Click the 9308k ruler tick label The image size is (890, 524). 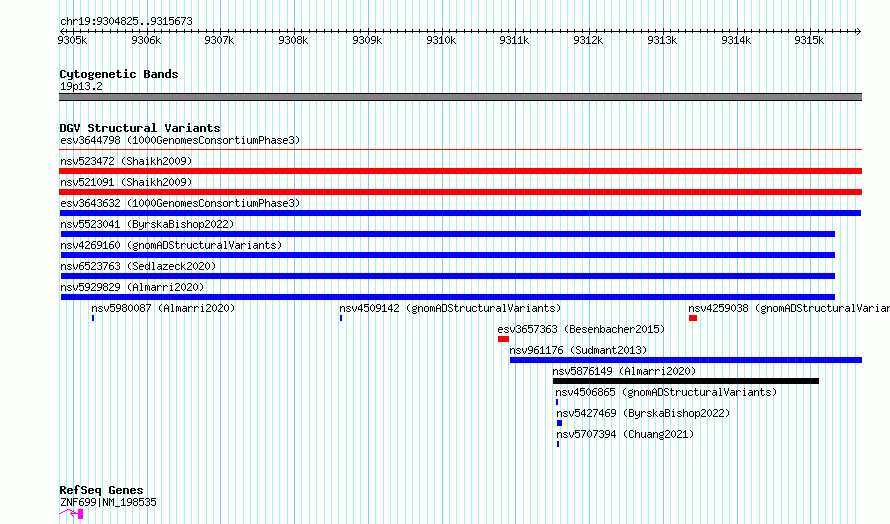(293, 40)
